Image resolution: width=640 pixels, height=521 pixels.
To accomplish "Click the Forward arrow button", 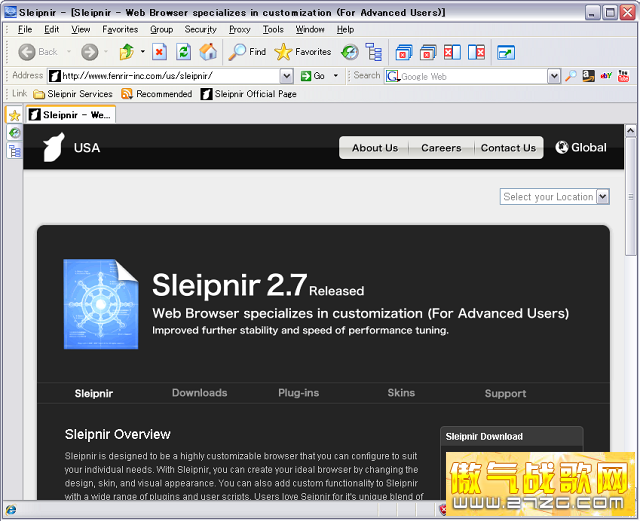I will coord(89,52).
